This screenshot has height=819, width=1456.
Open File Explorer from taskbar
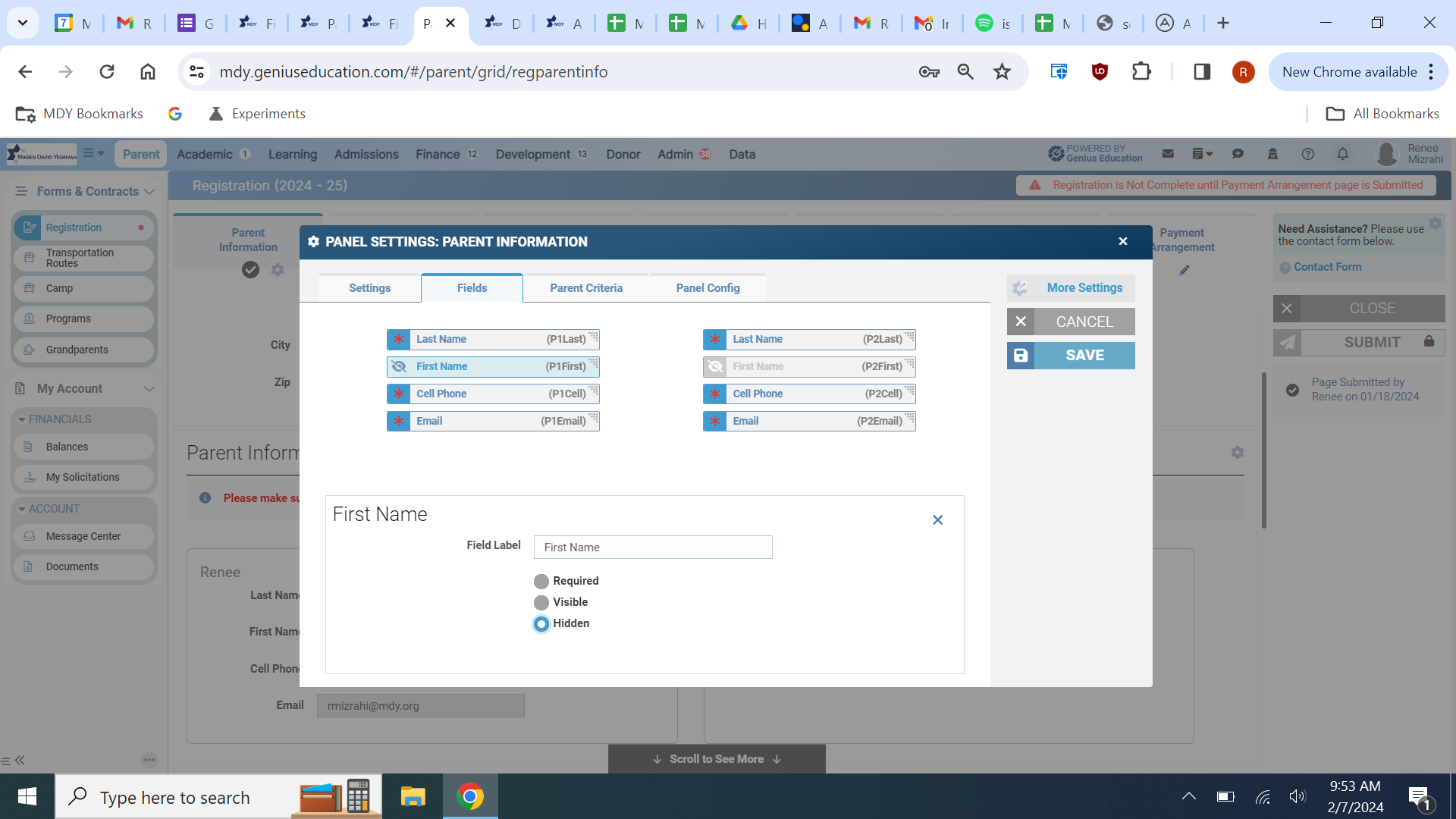pyautogui.click(x=413, y=797)
